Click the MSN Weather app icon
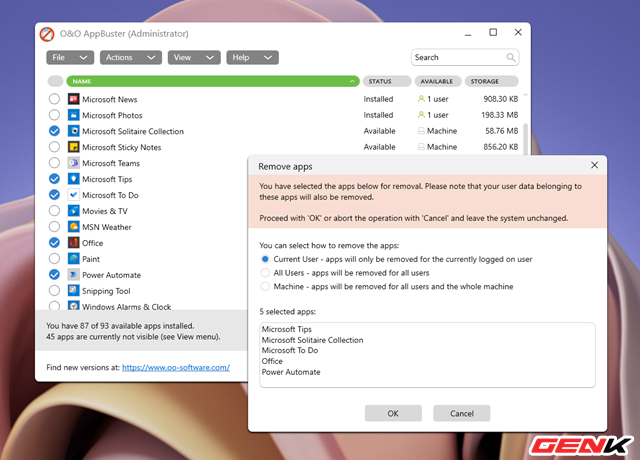Screen dimensions: 640x460 point(73,227)
